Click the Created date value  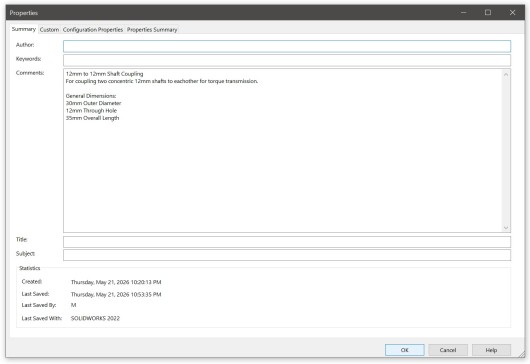coord(116,282)
